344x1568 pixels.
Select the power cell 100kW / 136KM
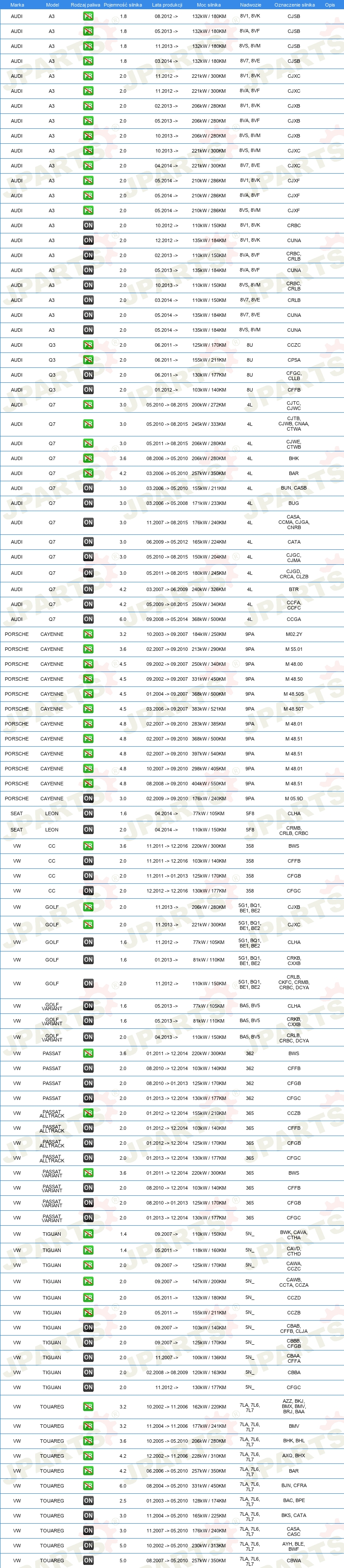(209, 1357)
